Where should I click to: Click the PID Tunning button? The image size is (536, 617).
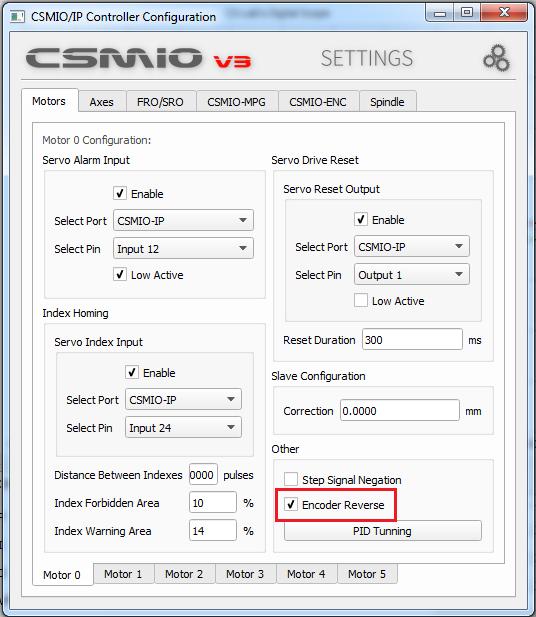(x=383, y=531)
